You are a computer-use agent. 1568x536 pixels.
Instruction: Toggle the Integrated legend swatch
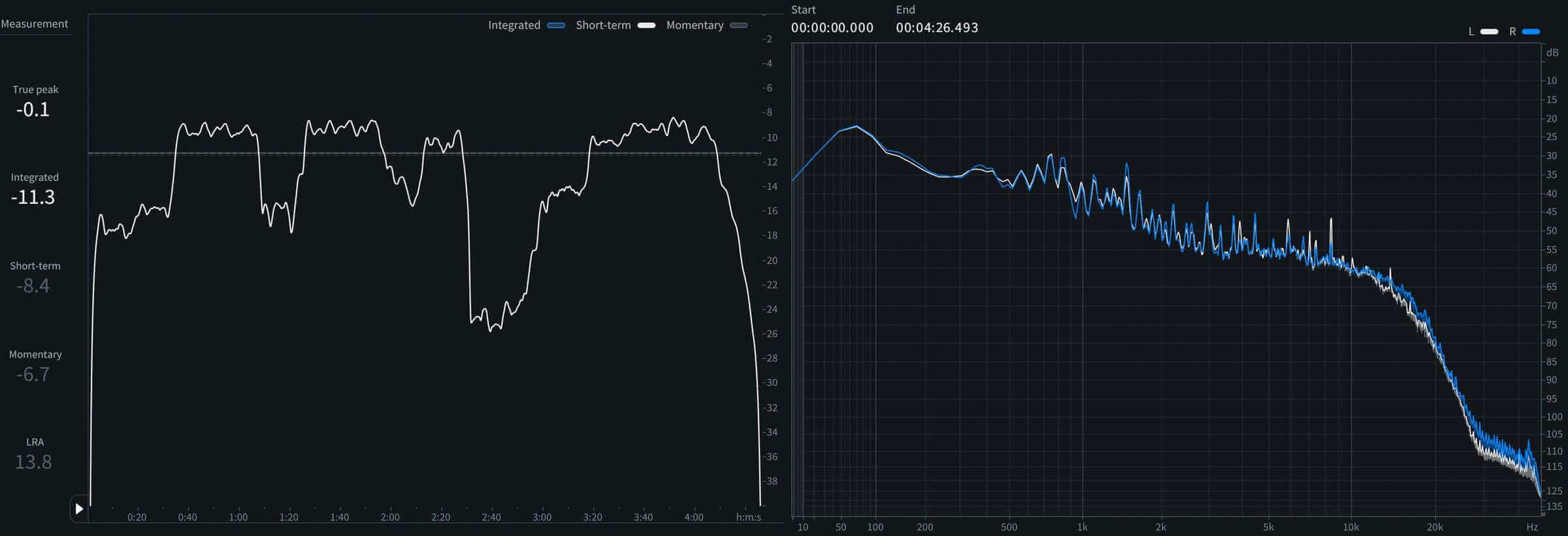pos(556,25)
